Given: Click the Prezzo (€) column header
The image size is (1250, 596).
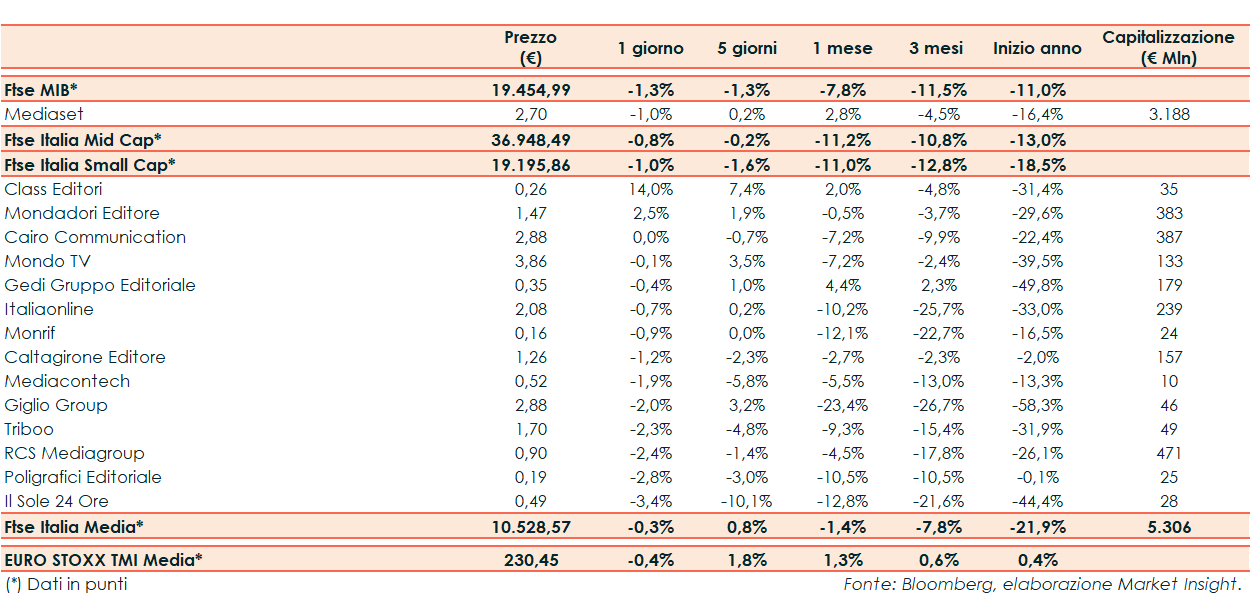Looking at the screenshot, I should click(530, 47).
